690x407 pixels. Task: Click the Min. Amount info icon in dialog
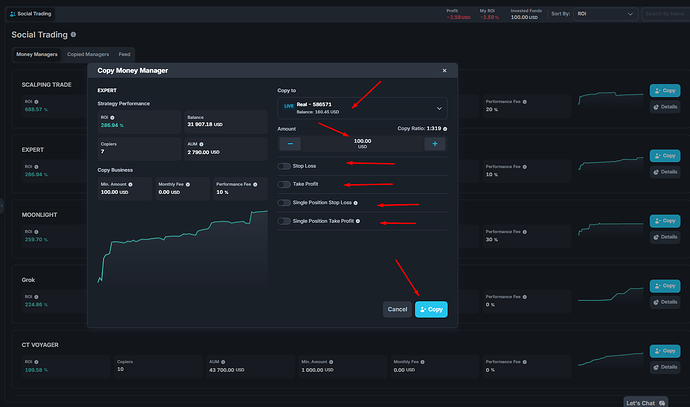(130, 184)
